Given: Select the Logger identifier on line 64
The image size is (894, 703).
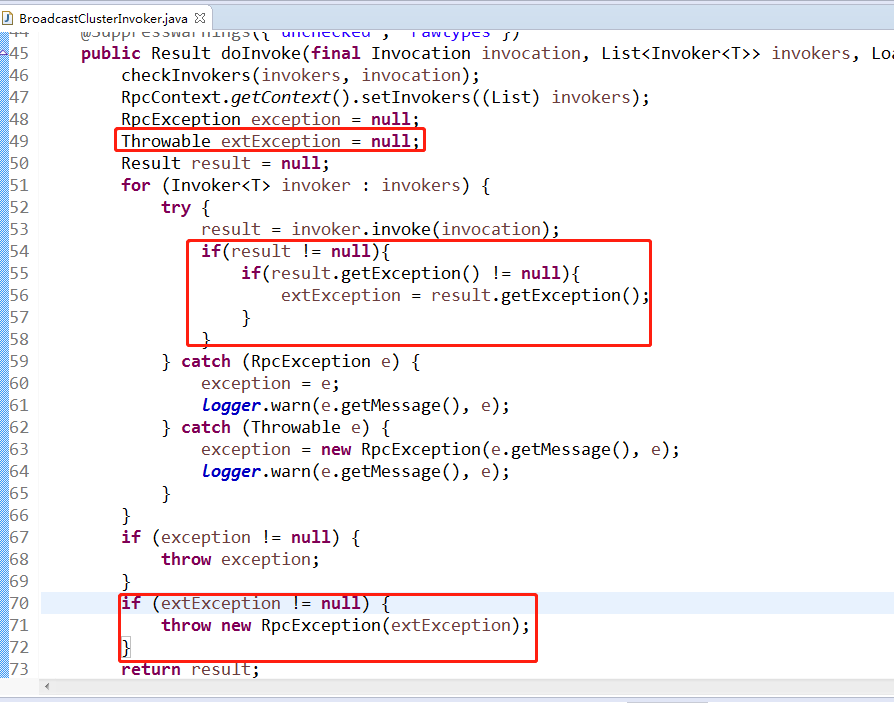Looking at the screenshot, I should 230,471.
